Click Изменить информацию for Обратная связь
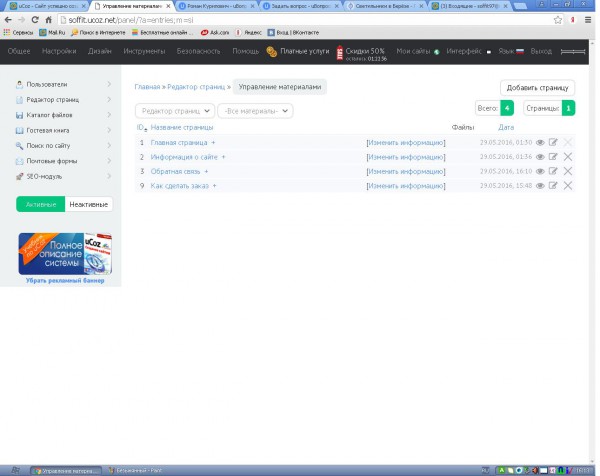The width and height of the screenshot is (600, 476). point(406,171)
